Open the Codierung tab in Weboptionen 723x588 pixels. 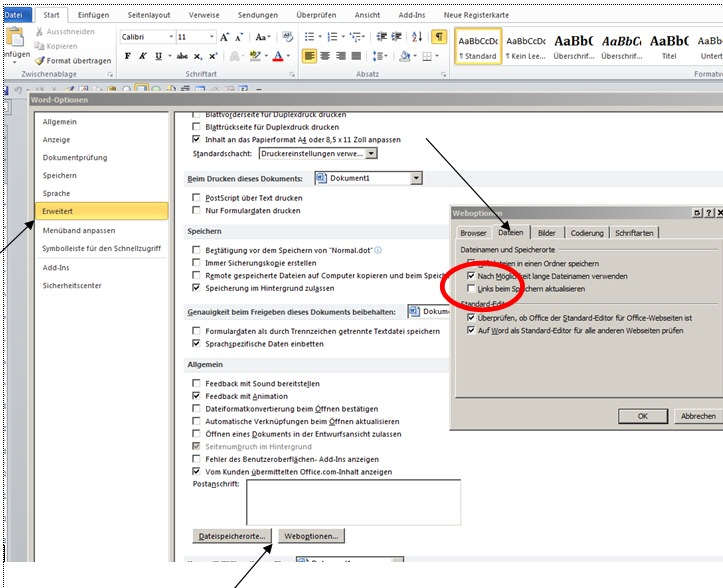587,233
